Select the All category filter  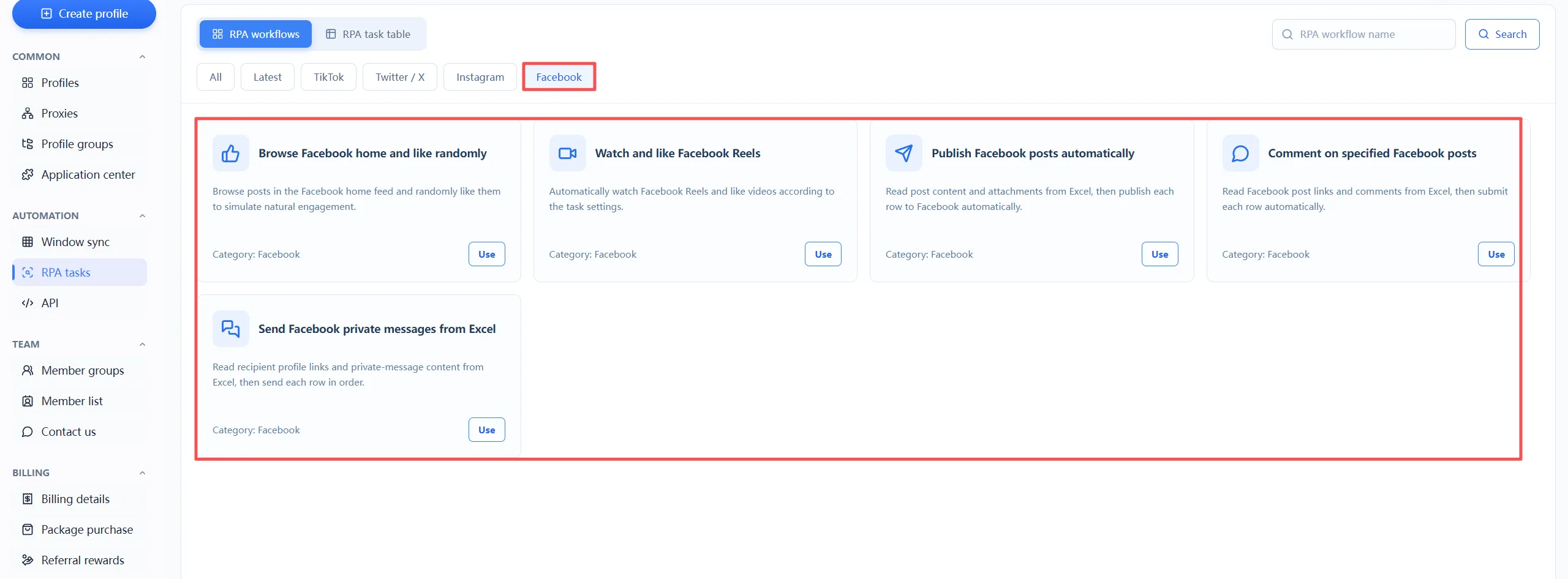coord(216,77)
